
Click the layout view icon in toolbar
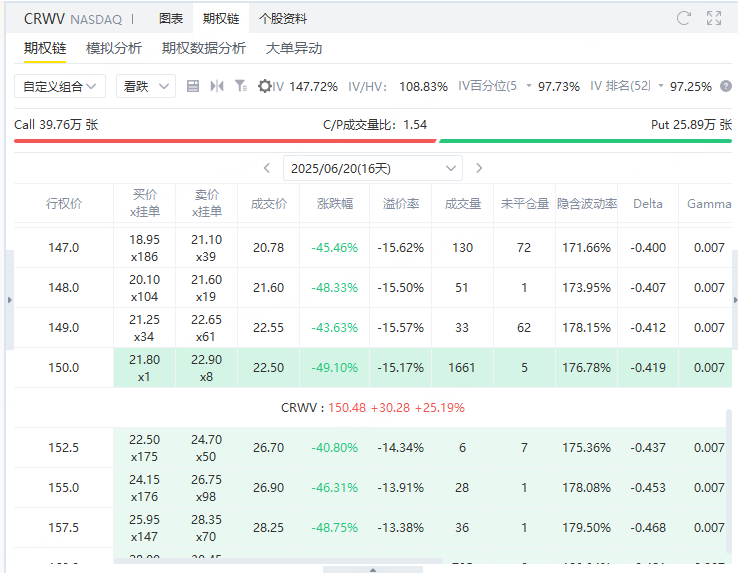[x=193, y=86]
